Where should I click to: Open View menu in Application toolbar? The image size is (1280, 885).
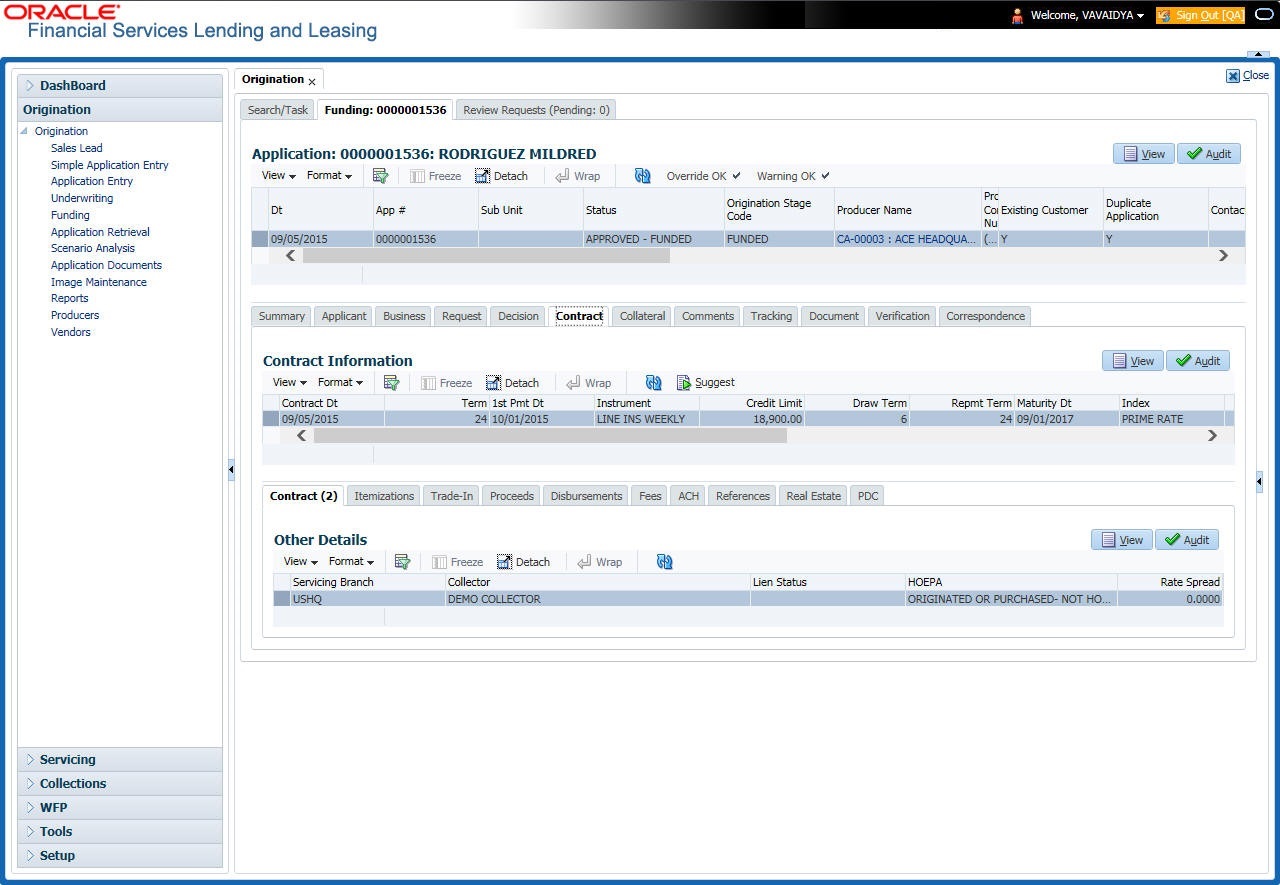pyautogui.click(x=278, y=176)
